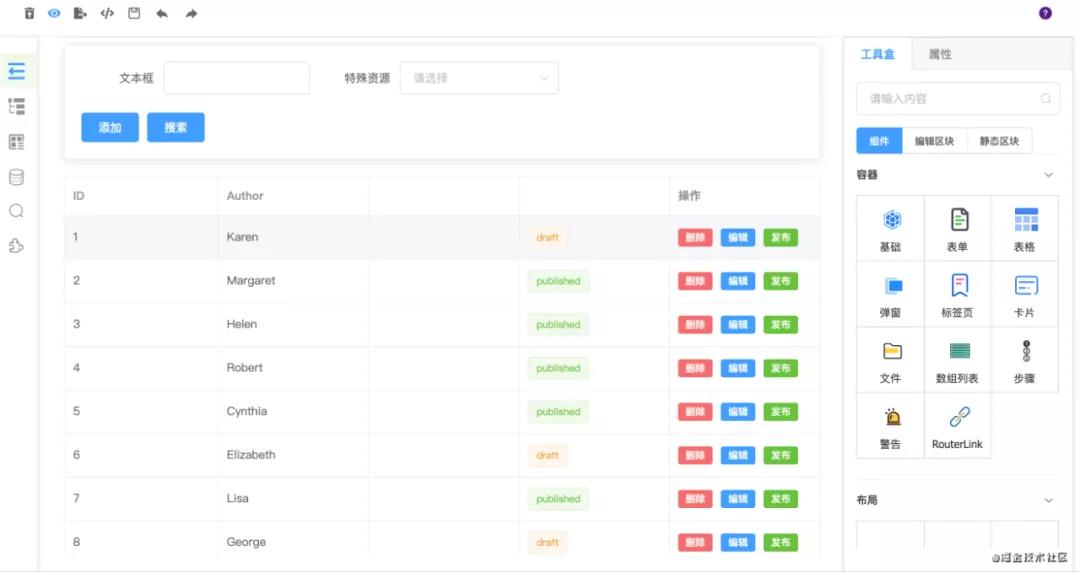The image size is (1080, 573).
Task: Select the RouterLink component
Action: 957,426
